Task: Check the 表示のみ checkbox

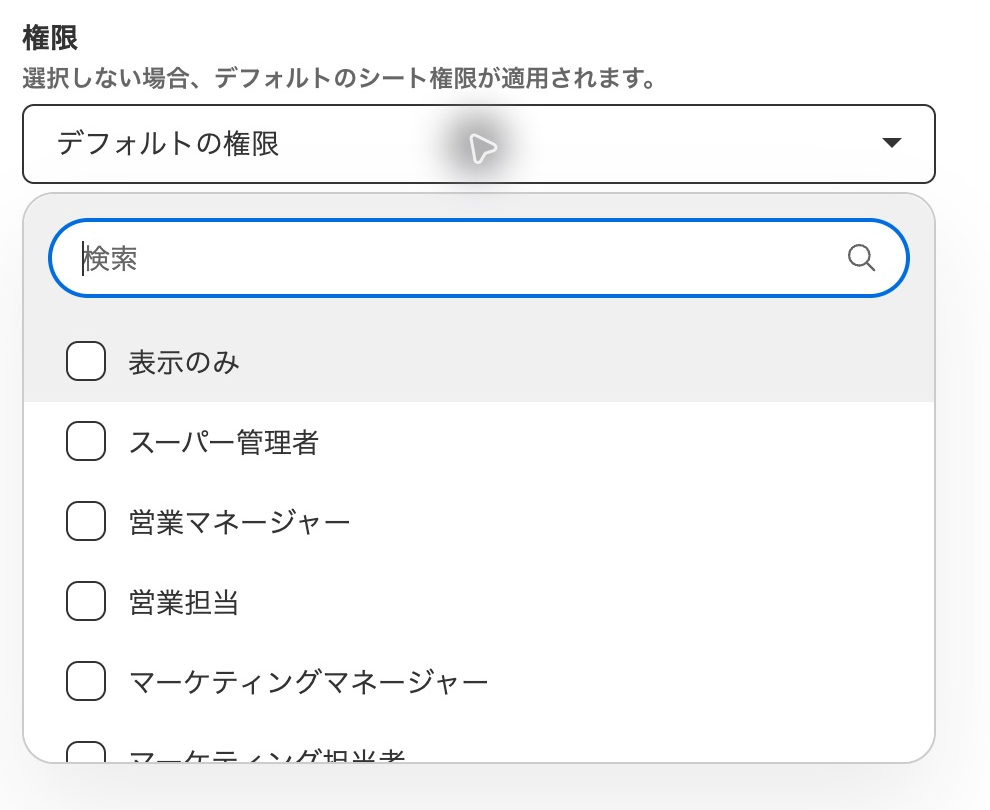Action: tap(86, 361)
